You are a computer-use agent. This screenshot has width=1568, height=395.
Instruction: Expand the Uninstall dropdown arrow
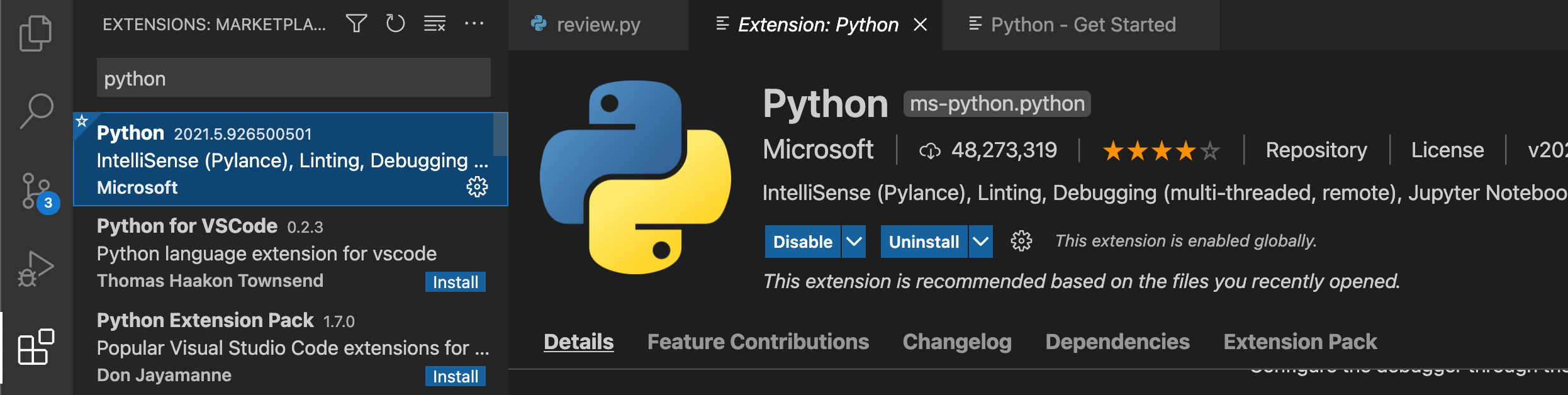pos(981,242)
